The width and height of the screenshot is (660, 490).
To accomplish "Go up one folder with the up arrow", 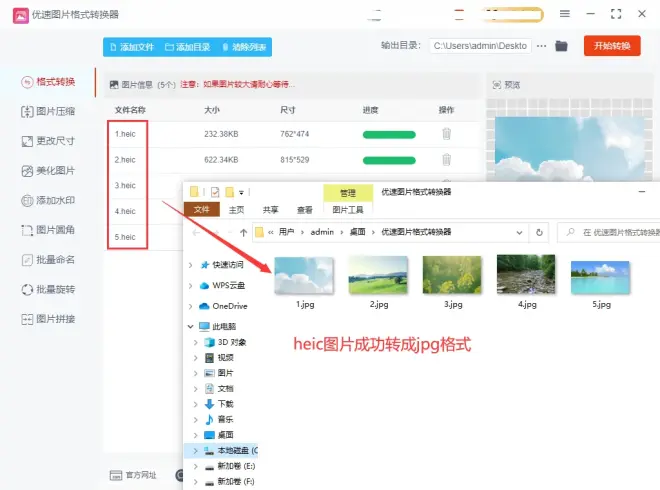I will pos(243,232).
